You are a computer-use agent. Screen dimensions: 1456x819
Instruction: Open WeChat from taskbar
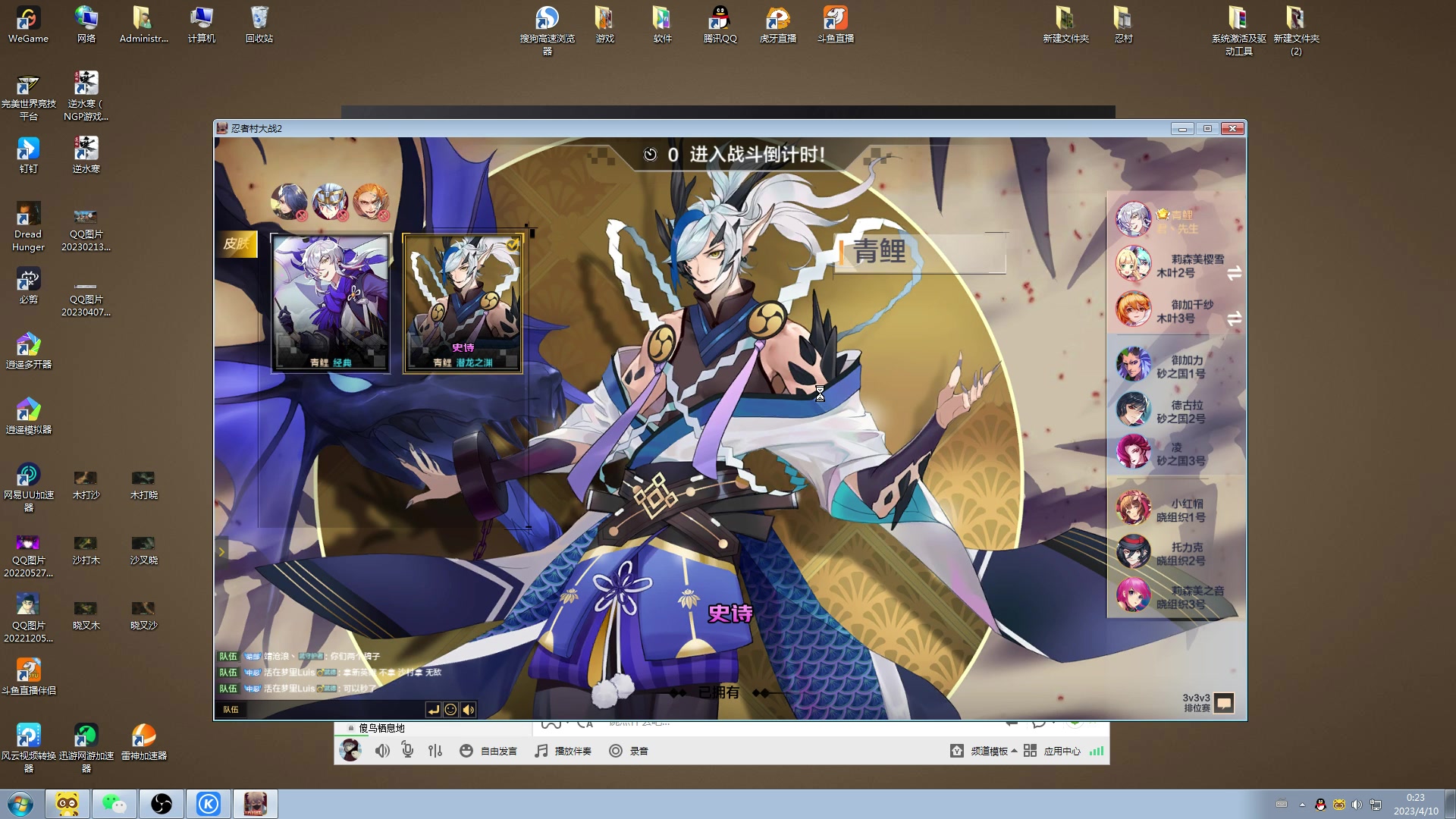click(x=115, y=804)
